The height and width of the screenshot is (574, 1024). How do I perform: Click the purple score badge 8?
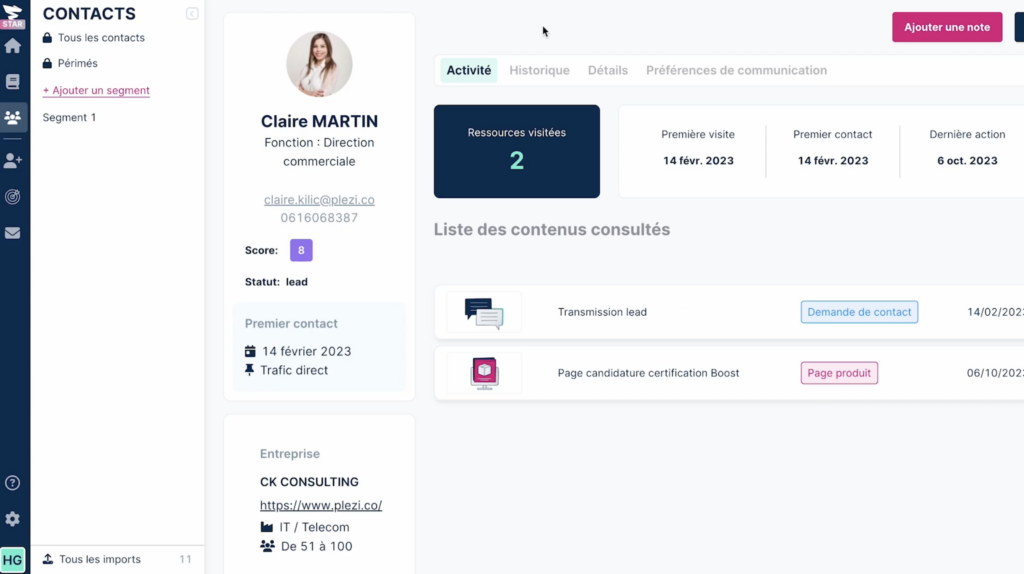pyautogui.click(x=301, y=250)
